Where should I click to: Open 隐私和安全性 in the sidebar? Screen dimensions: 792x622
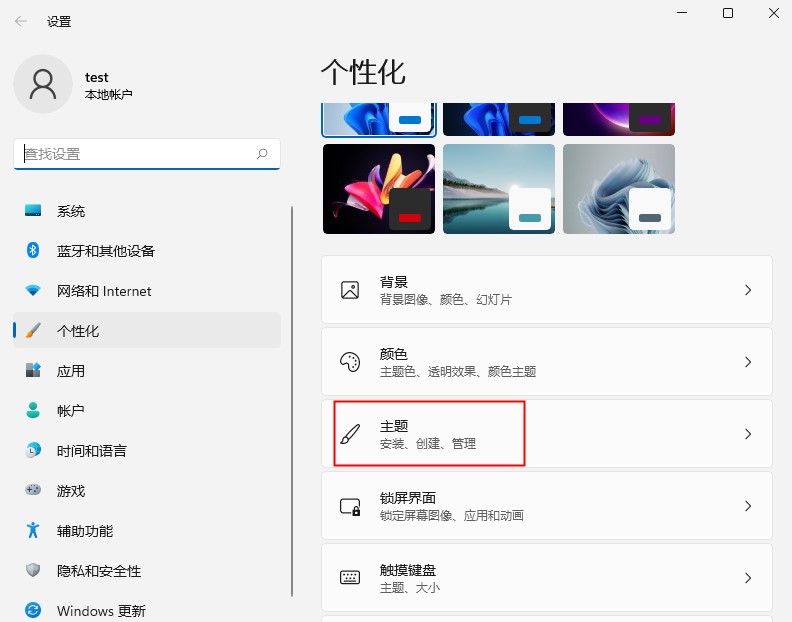(146, 570)
